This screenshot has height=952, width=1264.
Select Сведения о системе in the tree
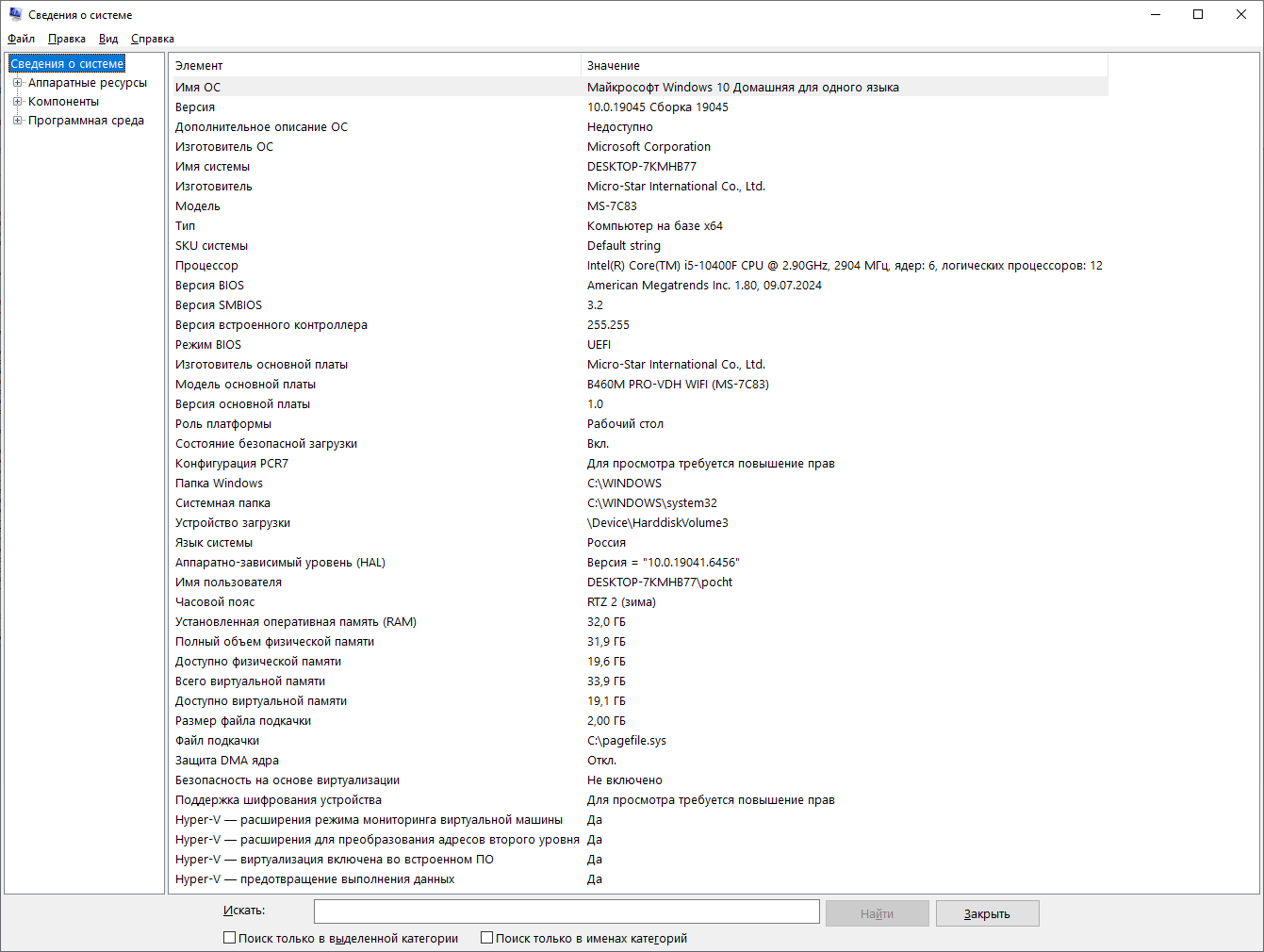pyautogui.click(x=67, y=63)
